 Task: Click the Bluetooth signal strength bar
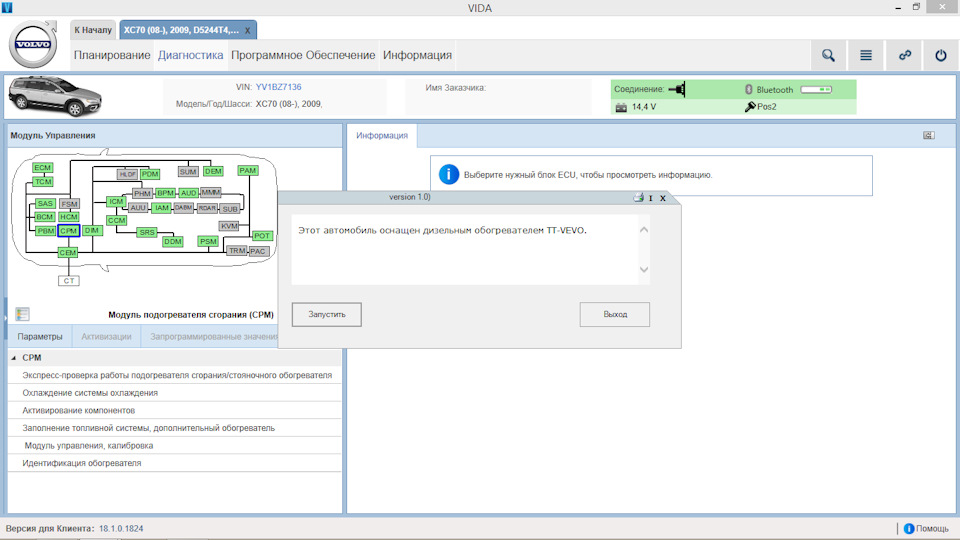click(x=816, y=89)
